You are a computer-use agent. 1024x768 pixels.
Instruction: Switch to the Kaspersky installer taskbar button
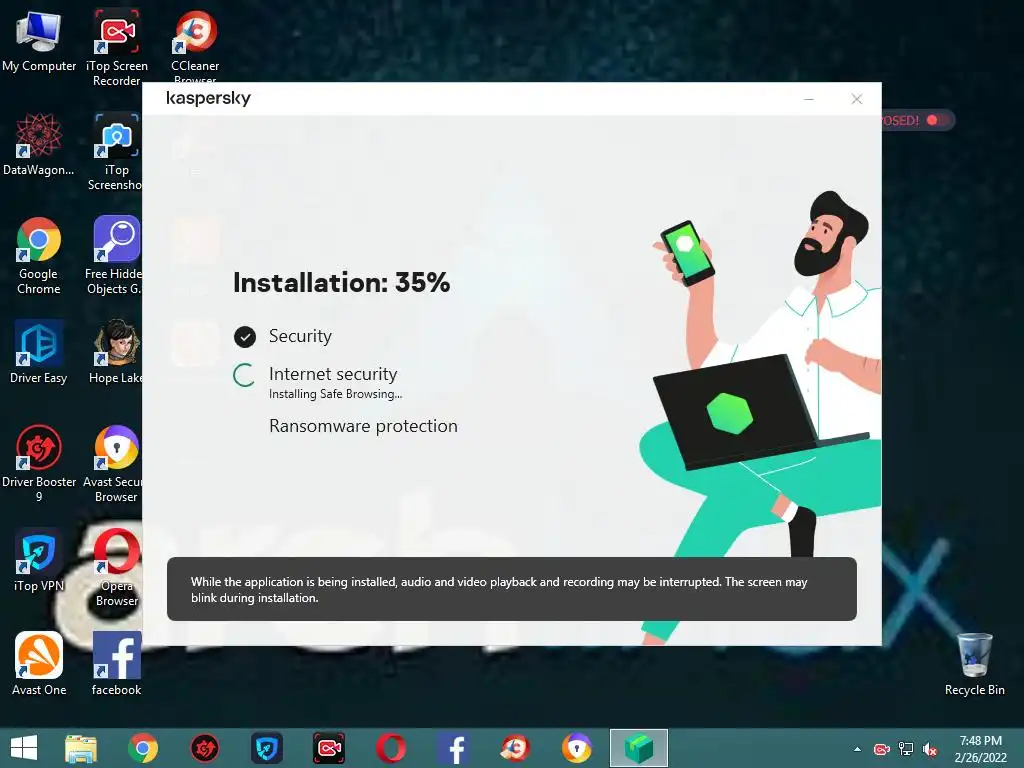(x=639, y=748)
